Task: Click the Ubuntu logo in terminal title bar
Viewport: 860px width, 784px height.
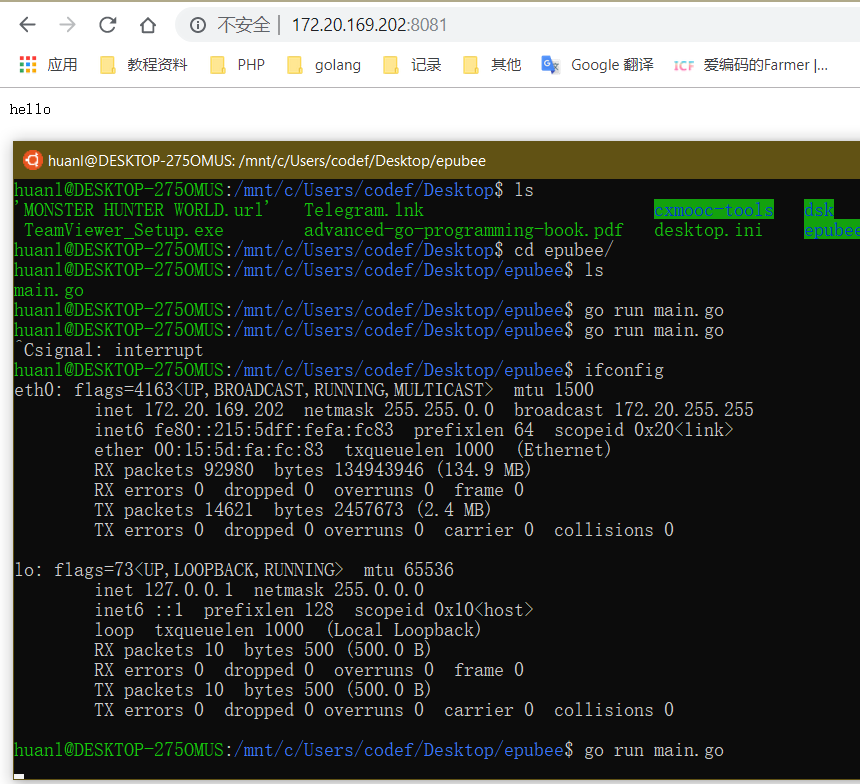Action: [x=33, y=160]
